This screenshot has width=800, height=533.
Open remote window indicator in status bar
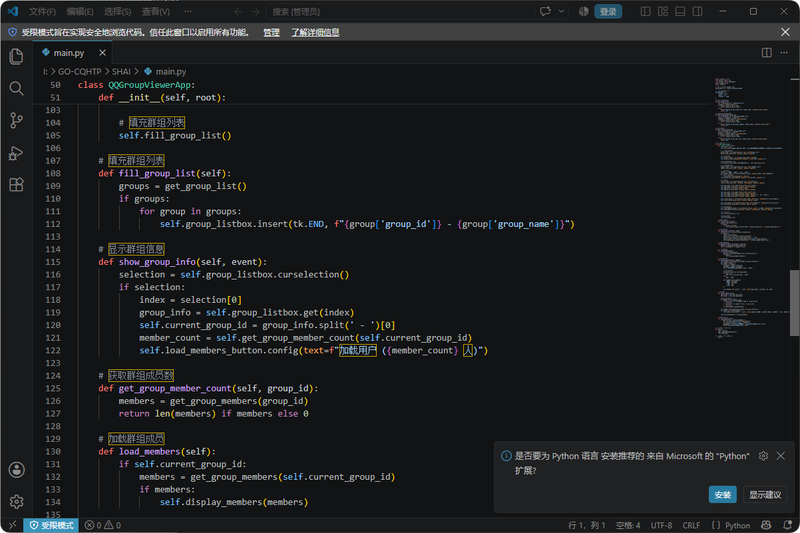[12, 525]
